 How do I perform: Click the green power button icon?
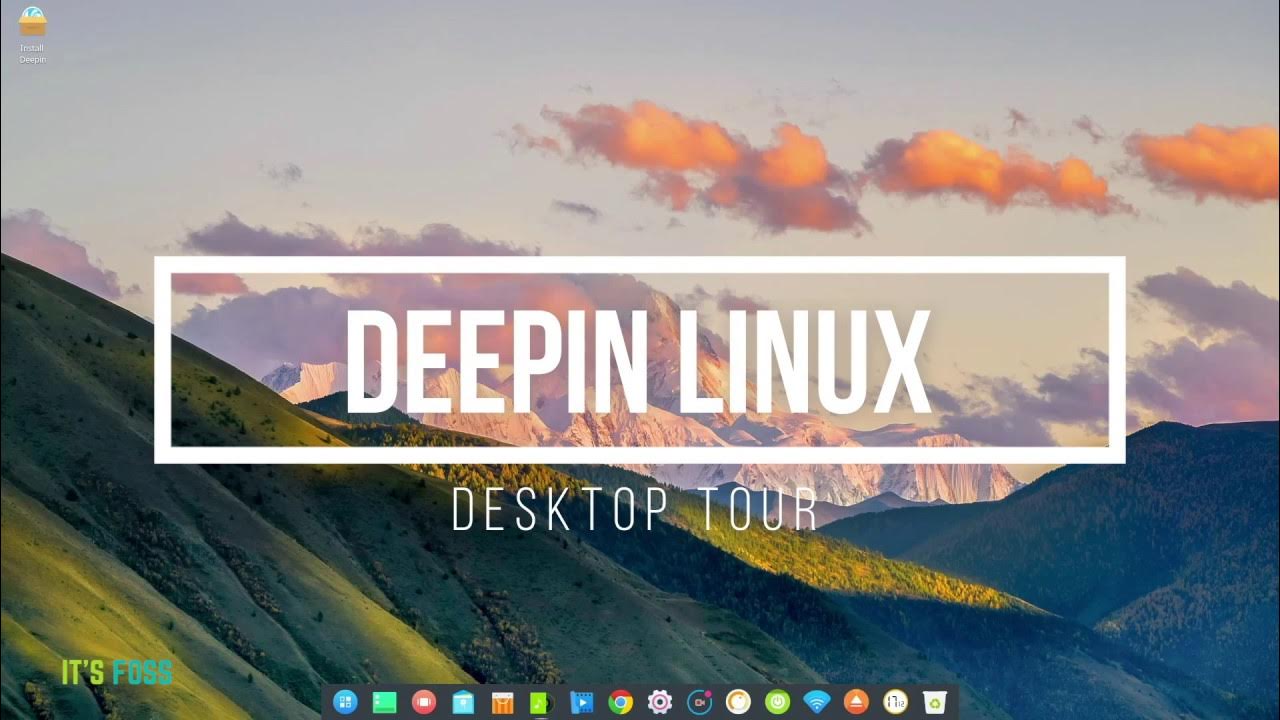(x=777, y=702)
